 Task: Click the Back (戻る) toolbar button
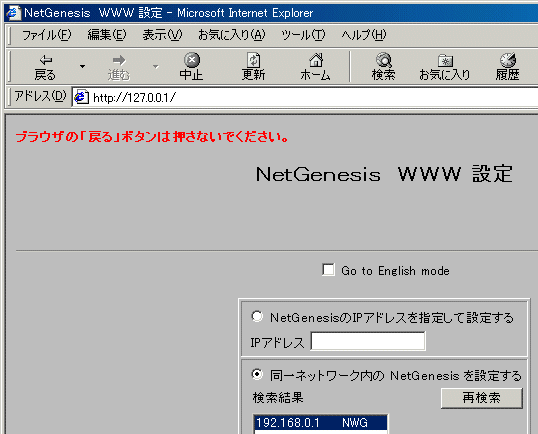tap(45, 67)
